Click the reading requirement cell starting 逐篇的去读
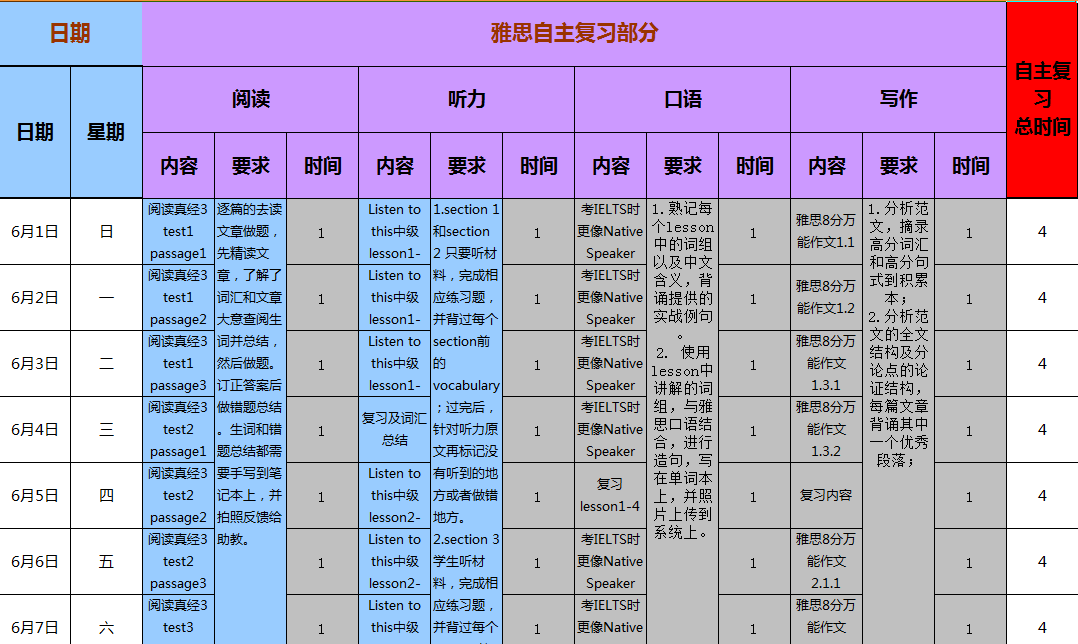1078x644 pixels. click(250, 421)
